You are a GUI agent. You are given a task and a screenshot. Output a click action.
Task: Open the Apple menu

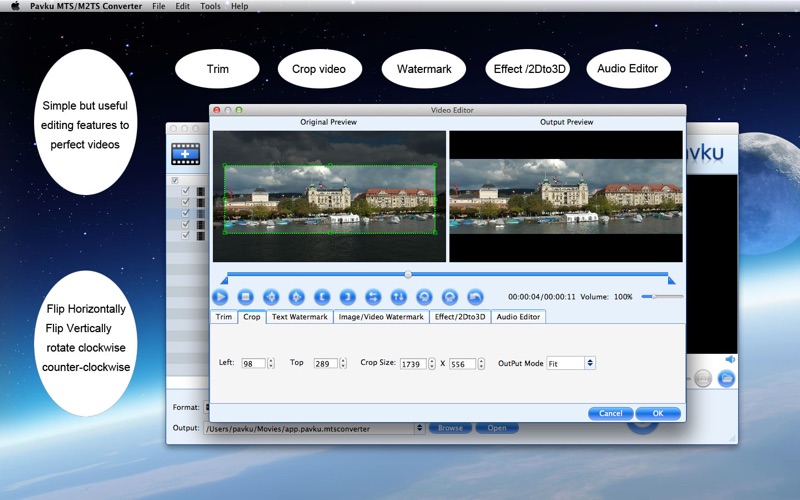coord(15,6)
